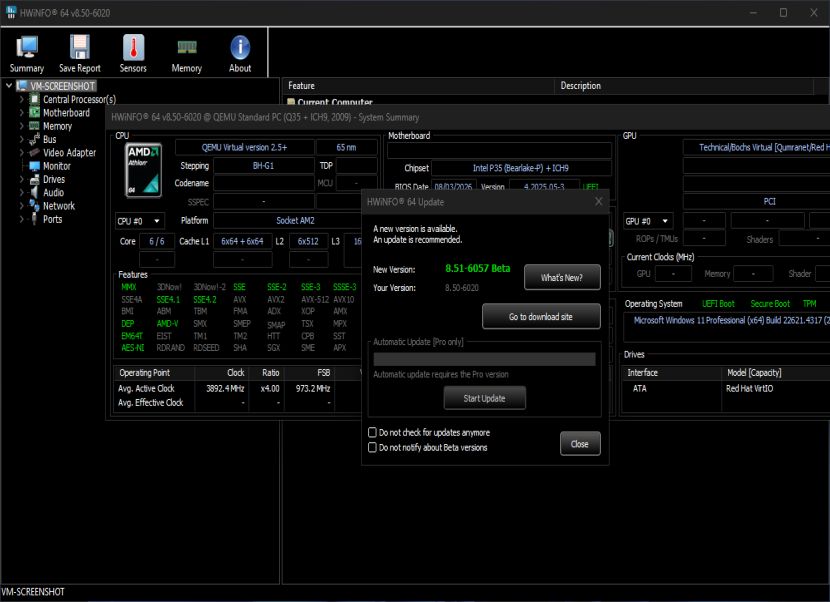Click the Drives tree icon

click(x=35, y=179)
